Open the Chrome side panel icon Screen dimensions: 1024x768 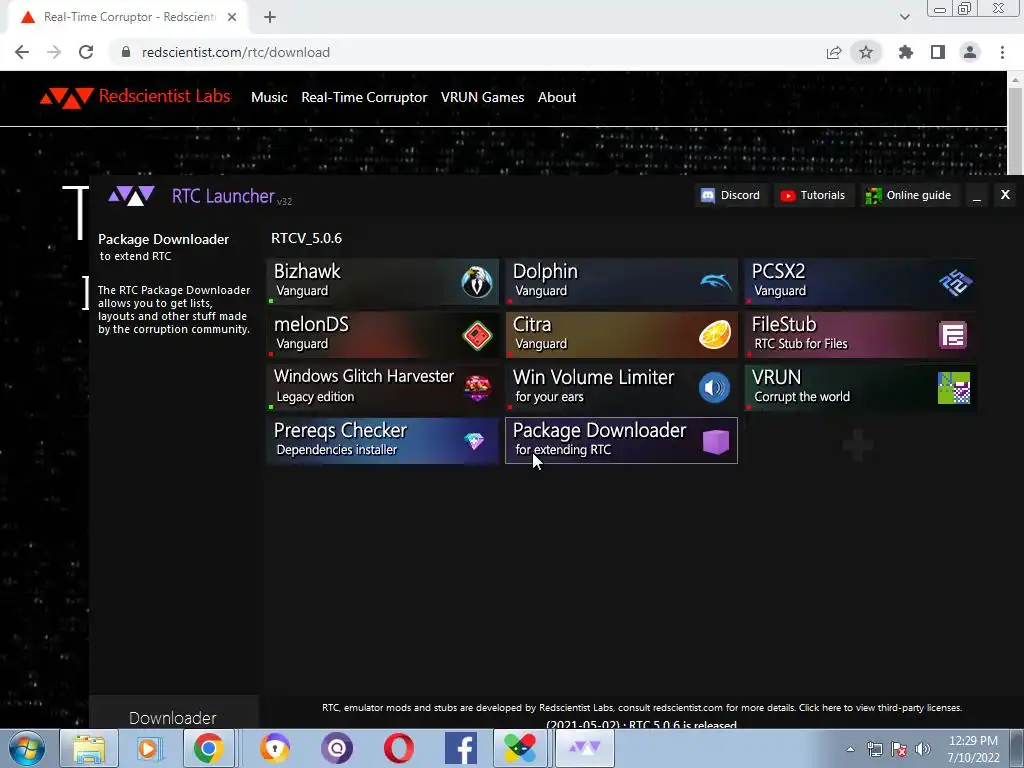coord(938,52)
